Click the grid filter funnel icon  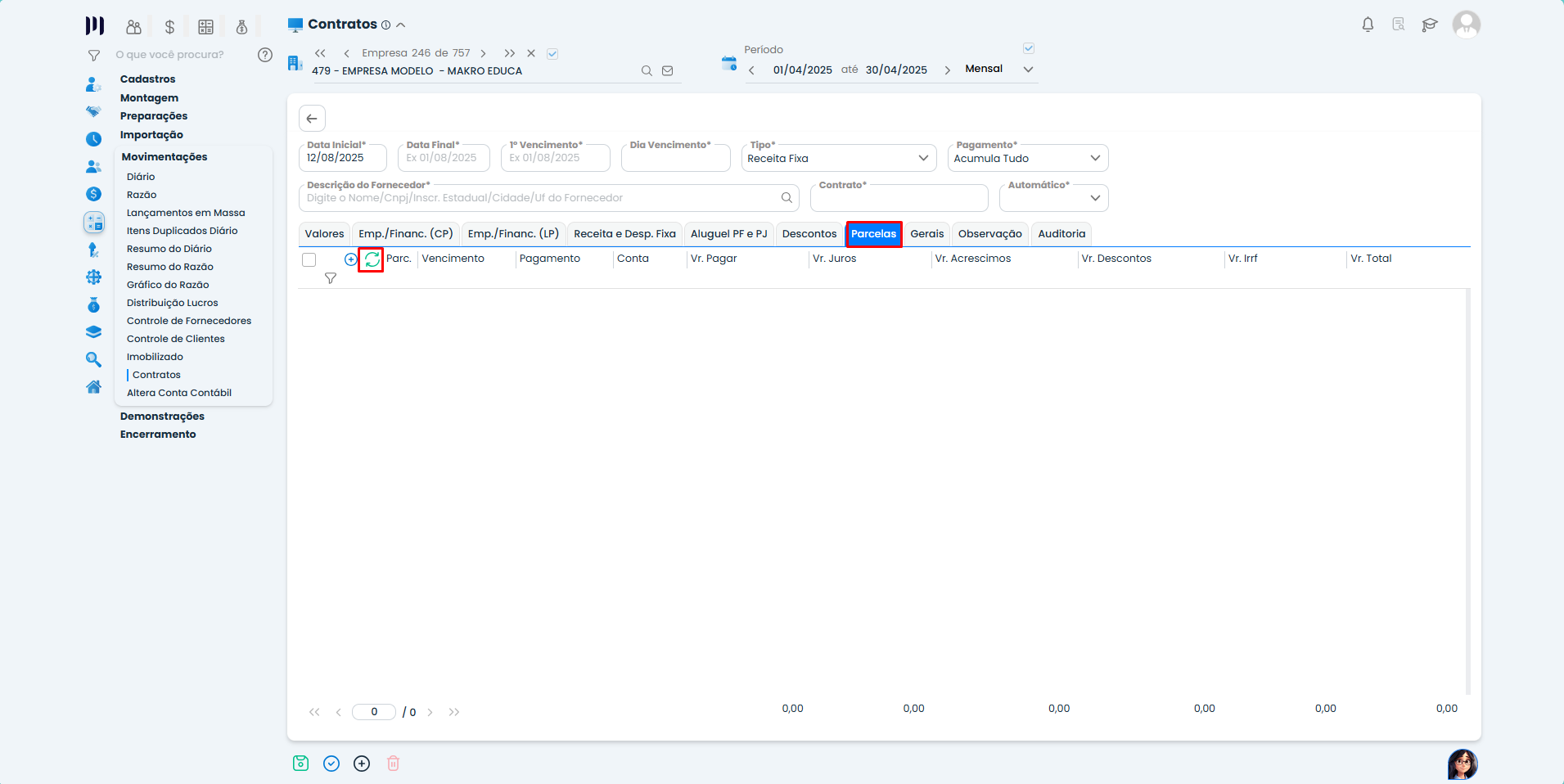pyautogui.click(x=331, y=279)
